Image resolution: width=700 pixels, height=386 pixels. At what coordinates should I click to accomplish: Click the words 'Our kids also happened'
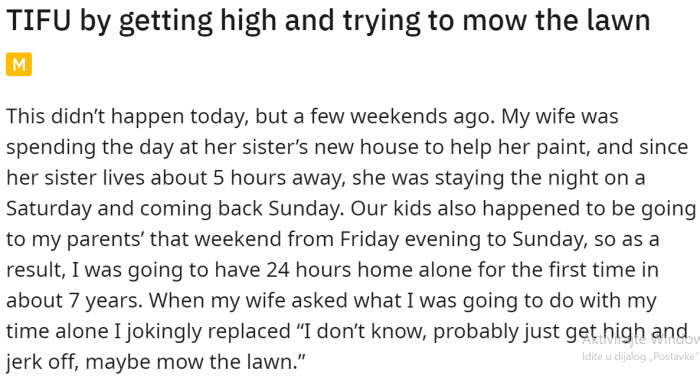coord(458,208)
